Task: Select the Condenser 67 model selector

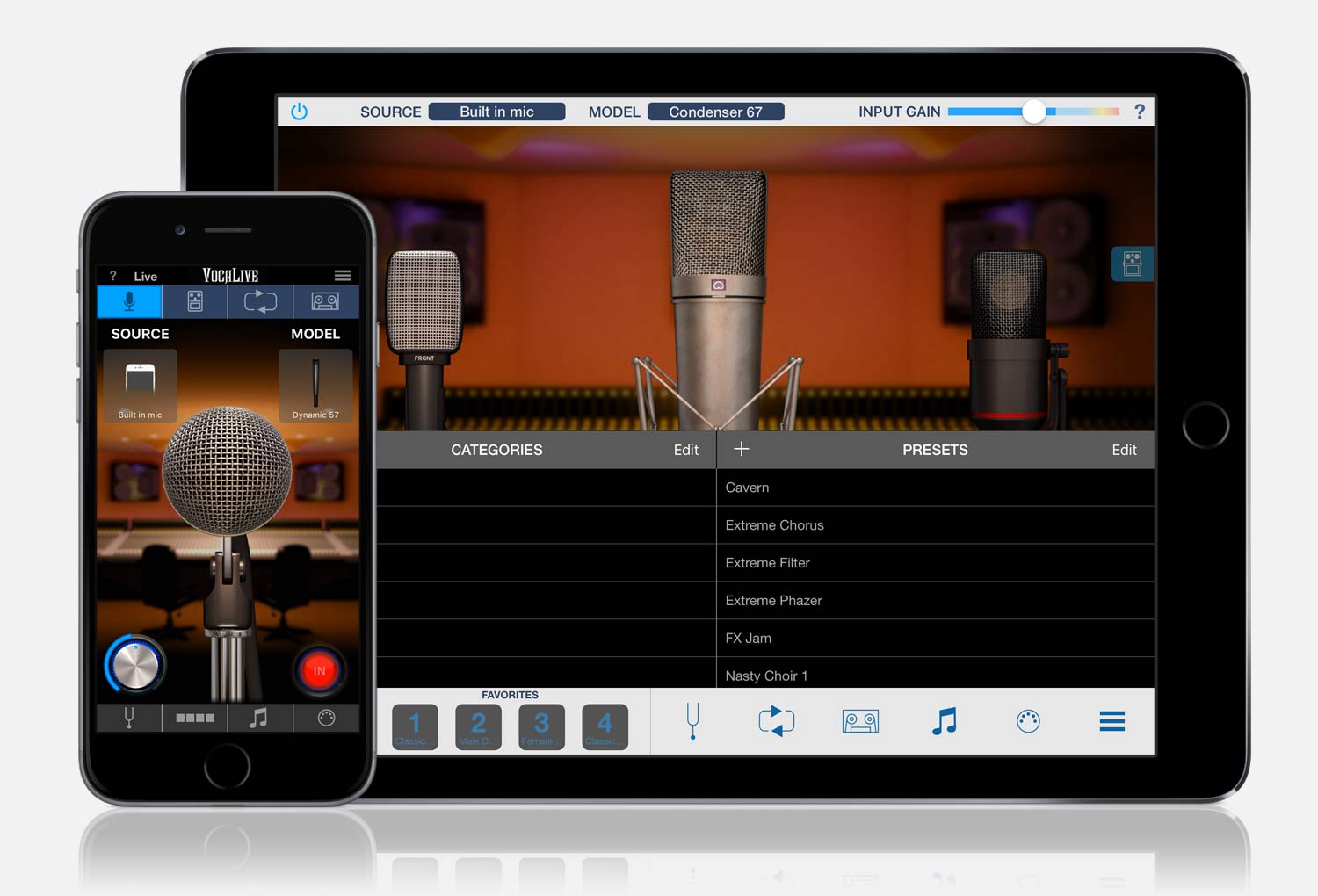Action: click(716, 112)
